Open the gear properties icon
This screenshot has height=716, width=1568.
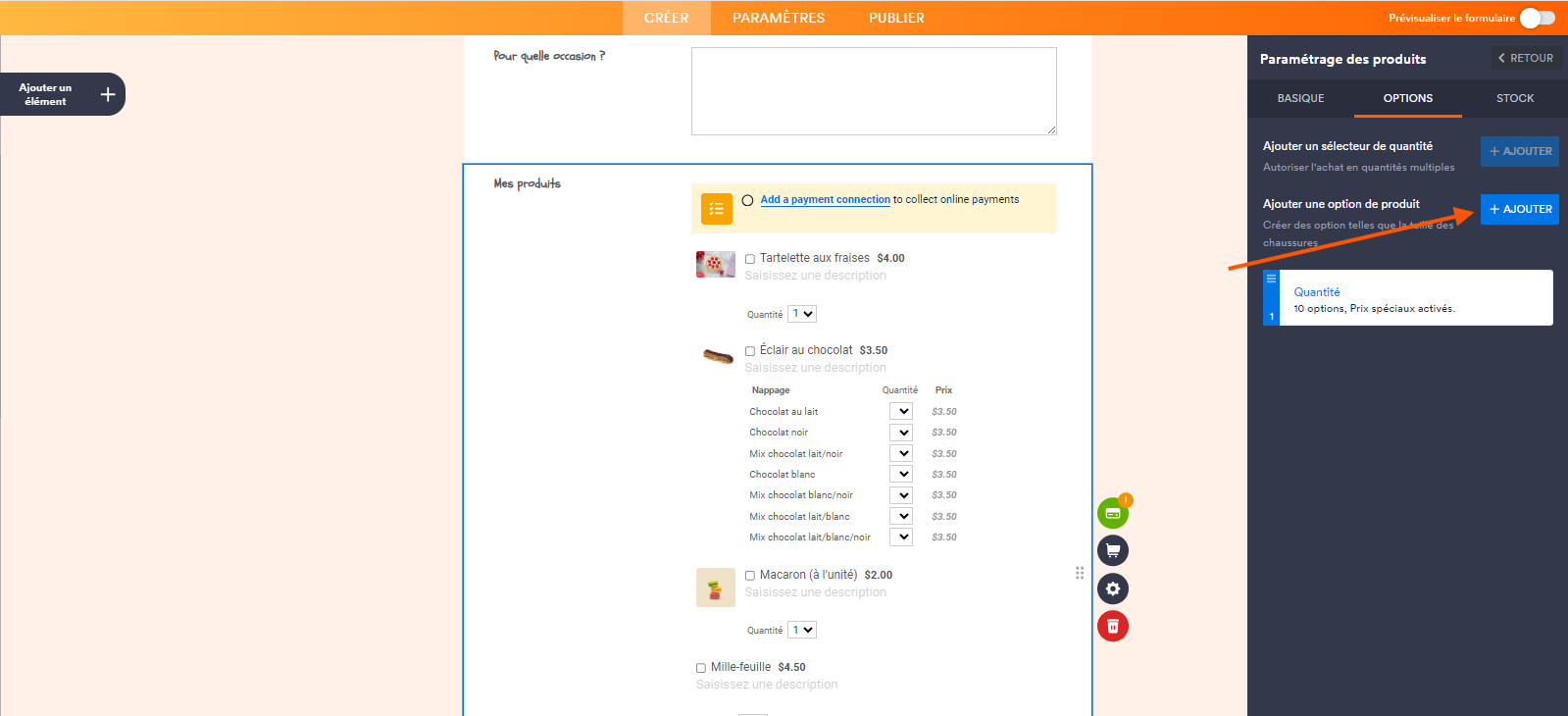[x=1113, y=588]
